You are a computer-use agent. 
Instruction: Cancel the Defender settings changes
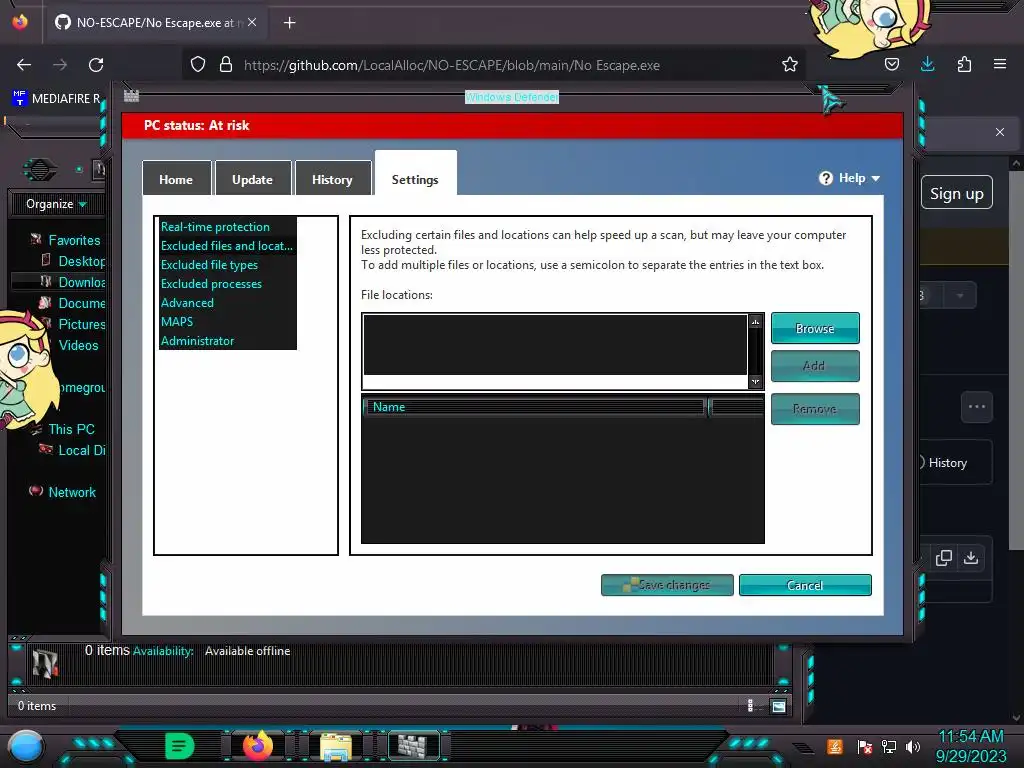pos(805,585)
